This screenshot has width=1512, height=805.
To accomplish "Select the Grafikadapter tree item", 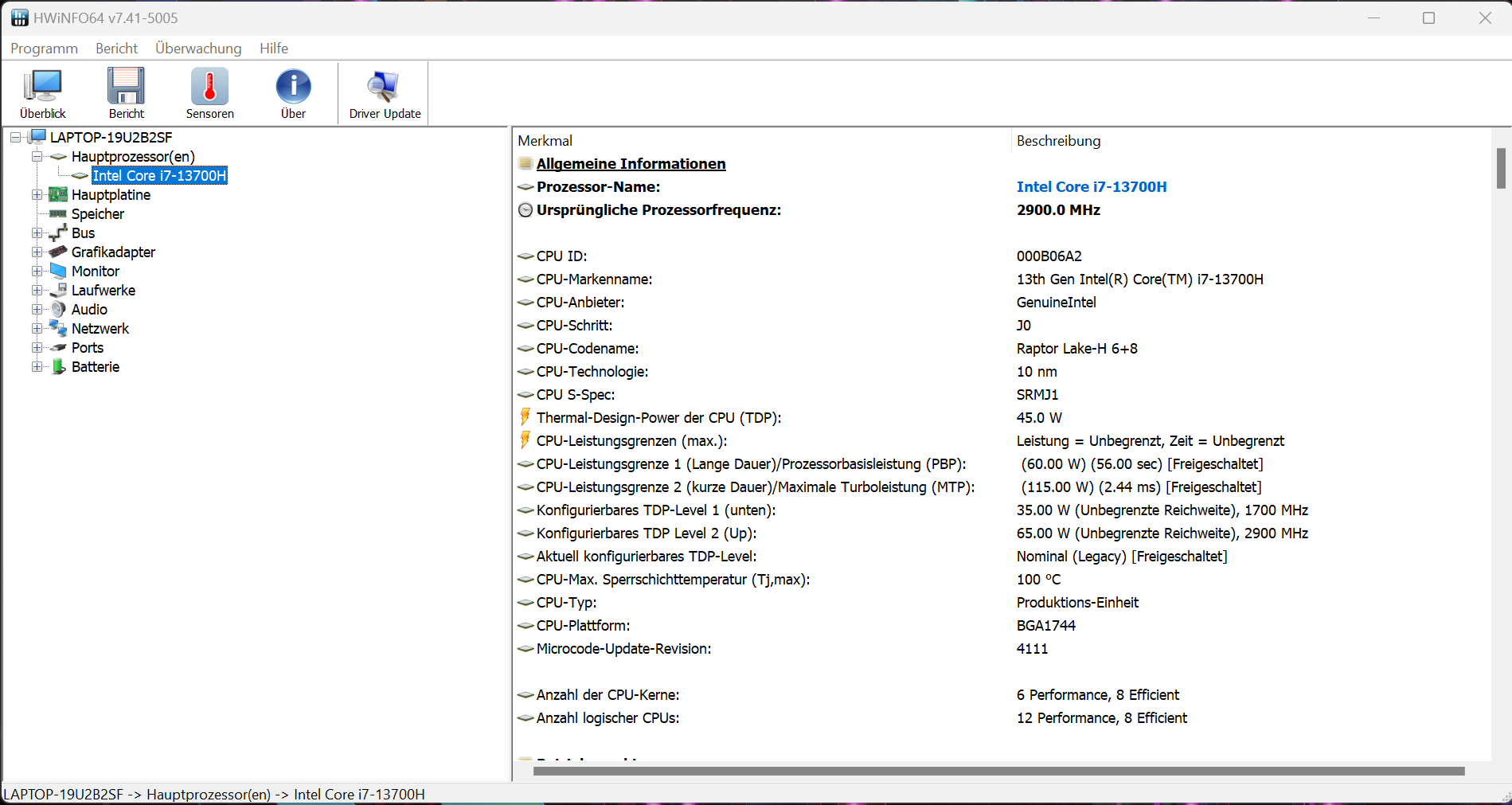I will click(x=113, y=252).
